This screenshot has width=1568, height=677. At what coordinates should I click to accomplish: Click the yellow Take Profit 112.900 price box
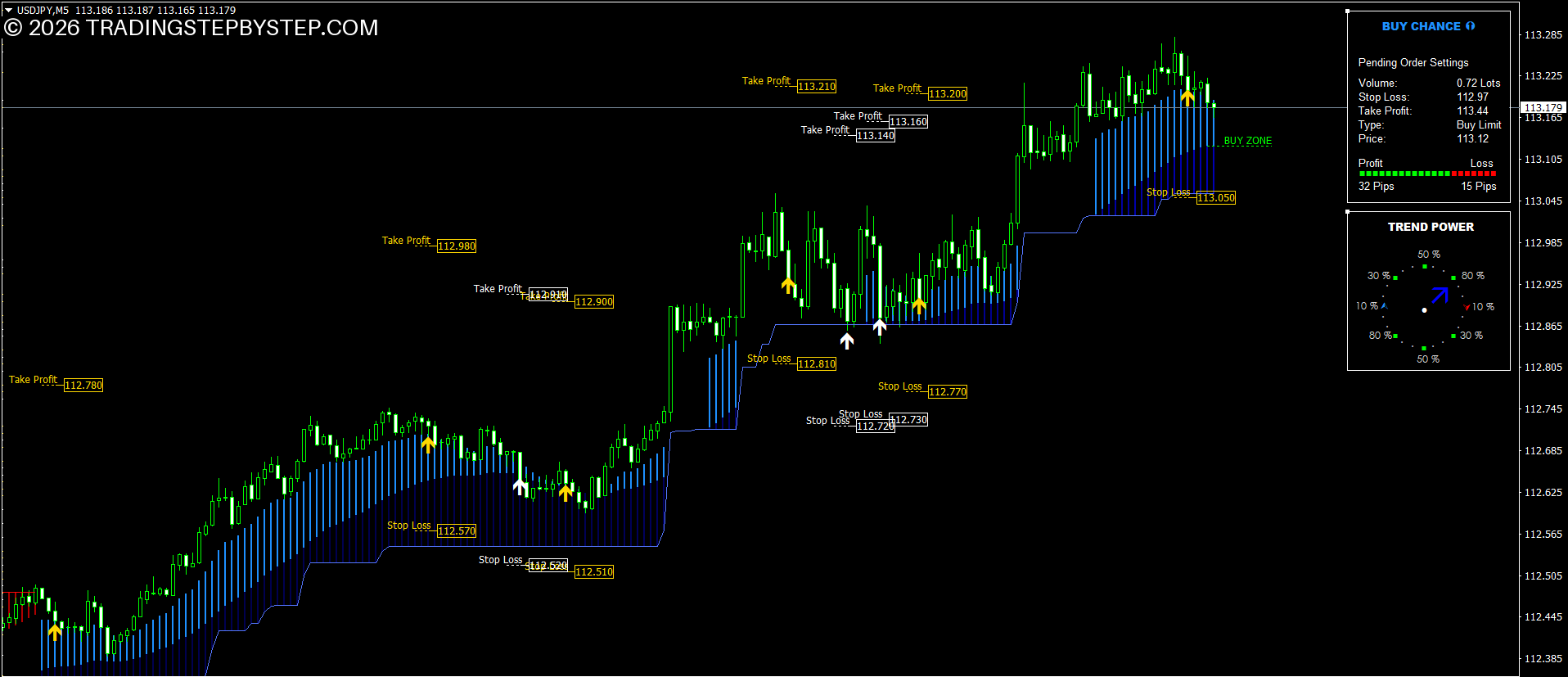coord(594,301)
